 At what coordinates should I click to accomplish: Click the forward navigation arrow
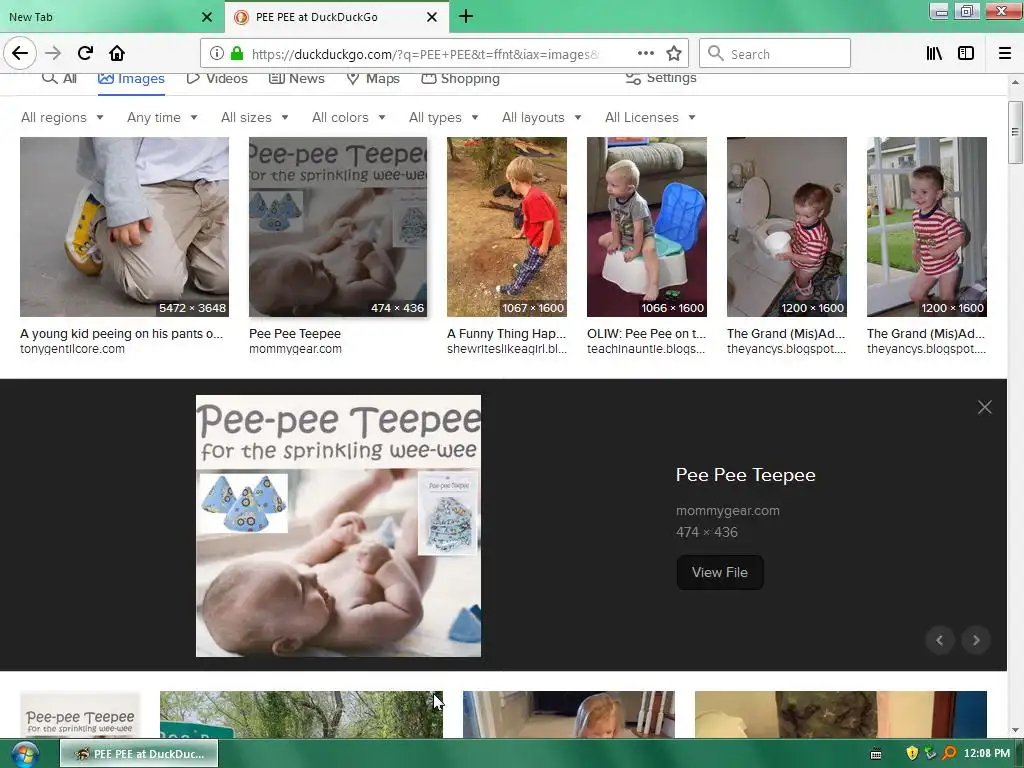pos(53,53)
